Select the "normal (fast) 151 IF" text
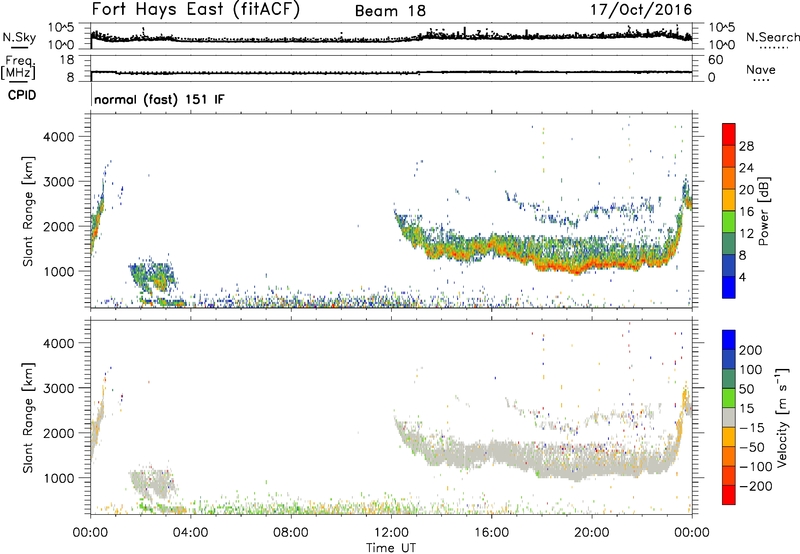Image resolution: width=800 pixels, height=554 pixels. click(x=159, y=99)
